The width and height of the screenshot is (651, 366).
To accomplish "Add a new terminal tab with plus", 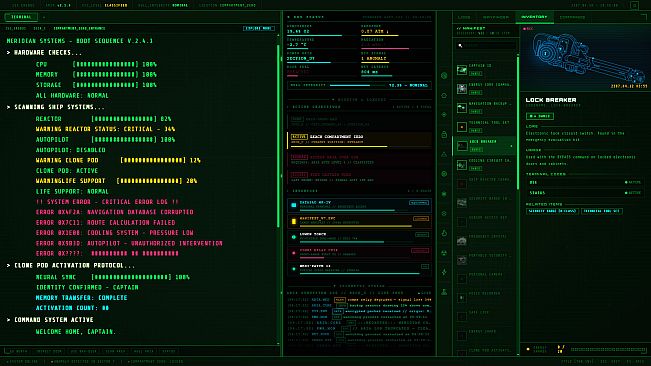I will point(44,17).
